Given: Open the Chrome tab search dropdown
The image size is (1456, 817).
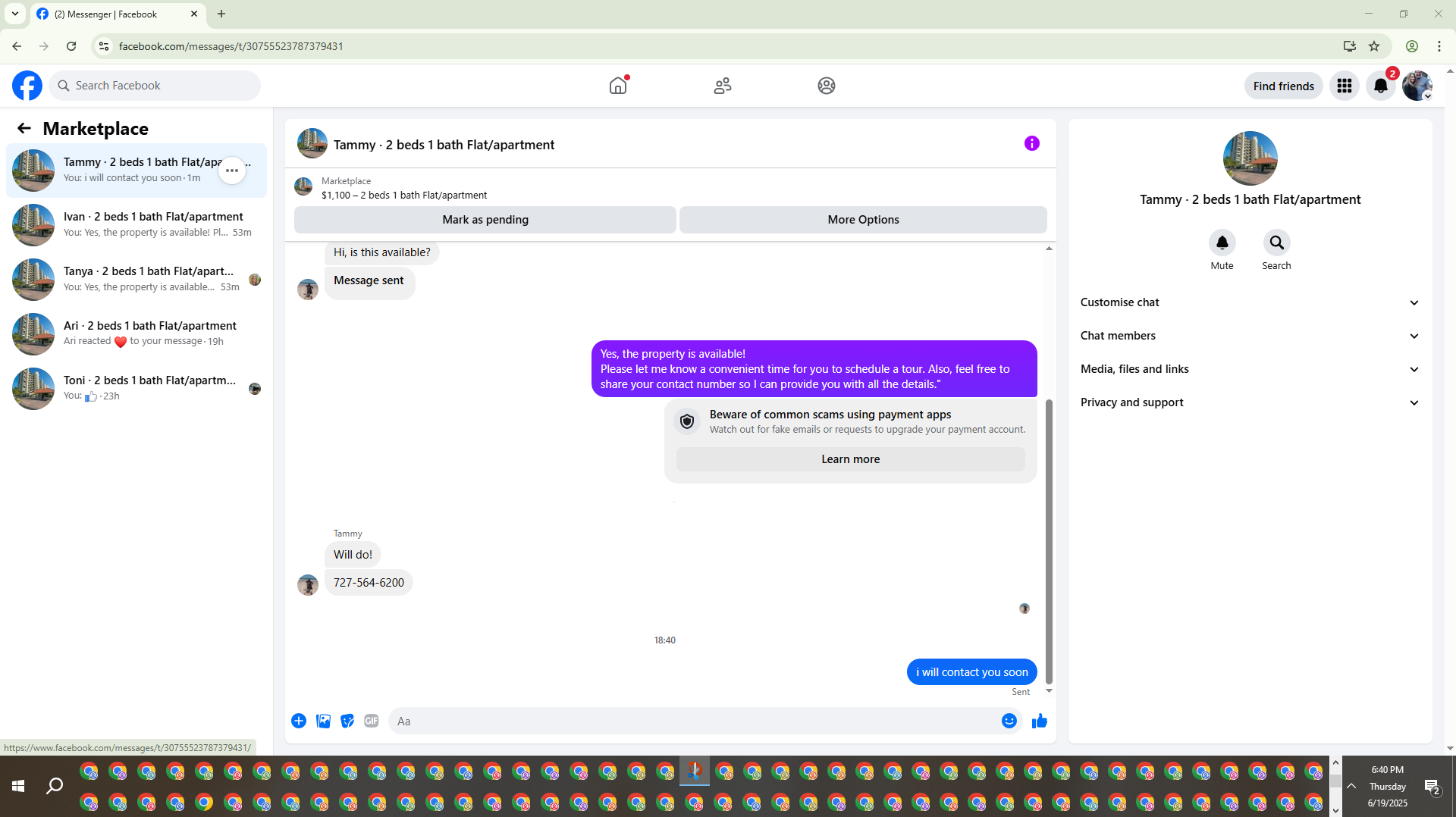Looking at the screenshot, I should pos(15,14).
